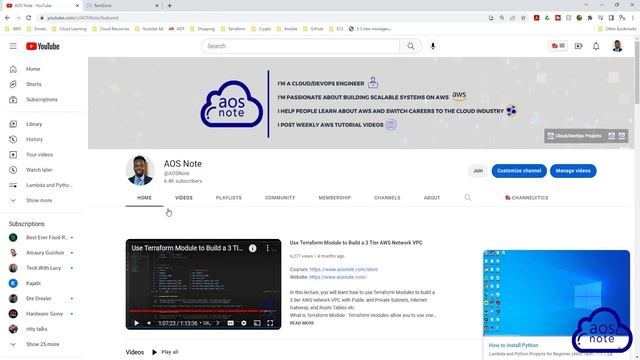The width and height of the screenshot is (640, 360).
Task: Open the www.aosnote.com website link
Action: [x=338, y=277]
